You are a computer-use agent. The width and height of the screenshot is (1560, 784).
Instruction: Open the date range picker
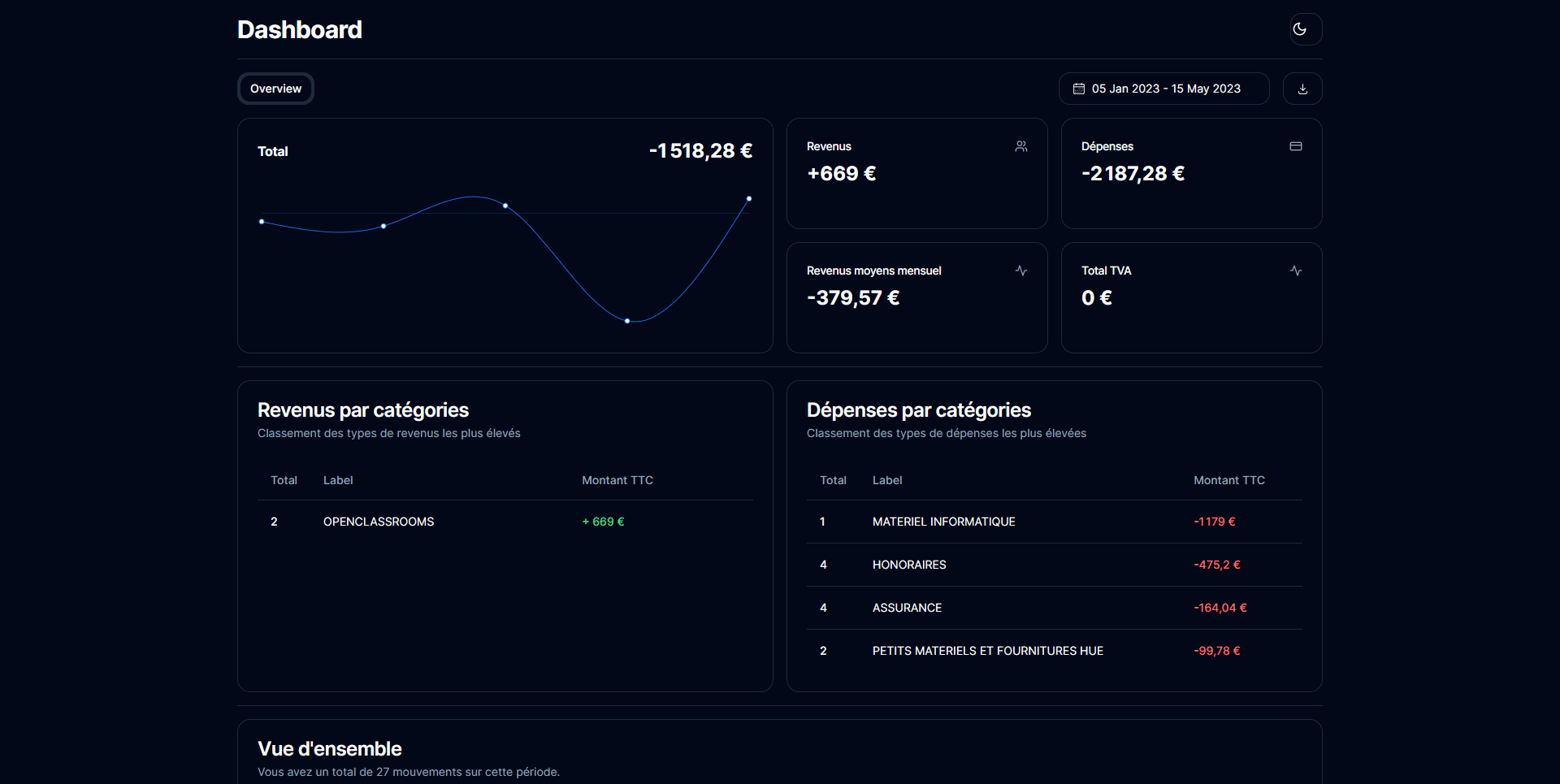pos(1164,89)
